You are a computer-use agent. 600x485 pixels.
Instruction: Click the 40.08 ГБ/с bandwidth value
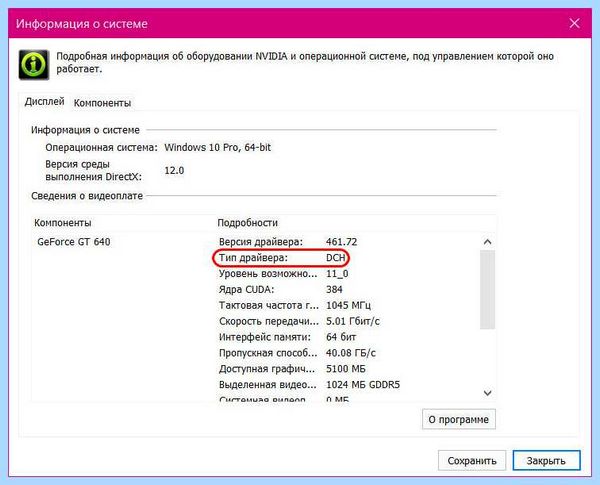tap(351, 353)
